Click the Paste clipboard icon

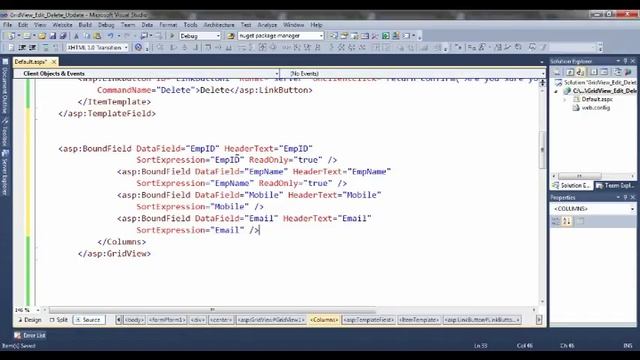pyautogui.click(x=97, y=36)
